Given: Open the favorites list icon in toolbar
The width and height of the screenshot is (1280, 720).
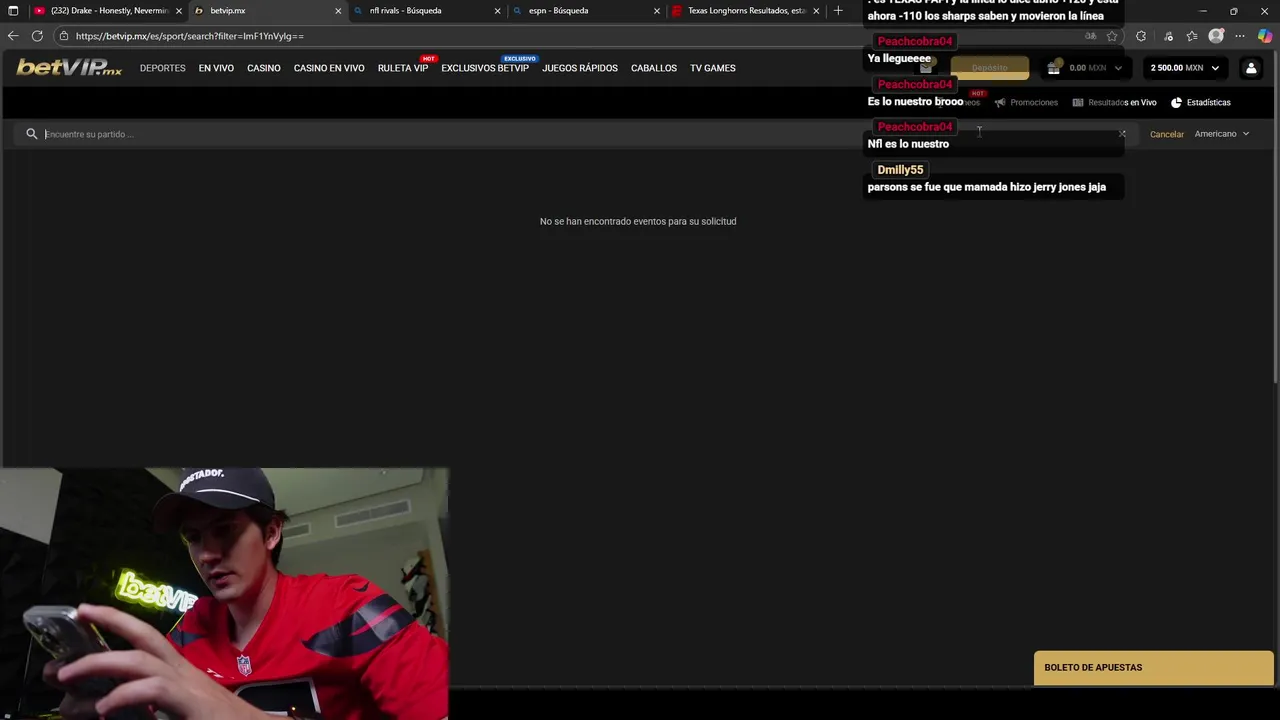Looking at the screenshot, I should [x=1192, y=36].
